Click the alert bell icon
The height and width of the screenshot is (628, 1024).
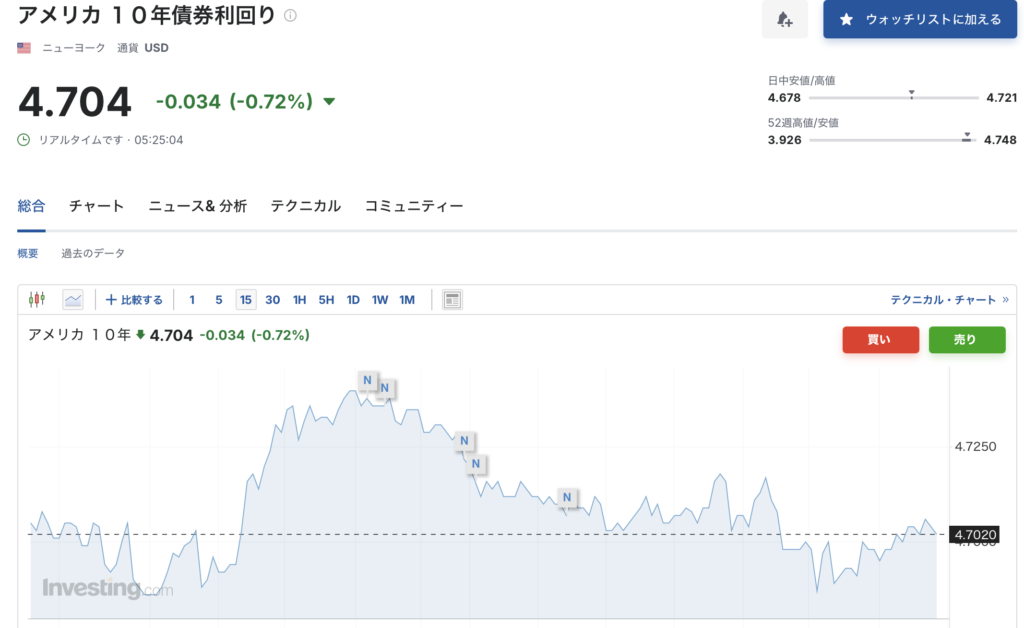[784, 20]
